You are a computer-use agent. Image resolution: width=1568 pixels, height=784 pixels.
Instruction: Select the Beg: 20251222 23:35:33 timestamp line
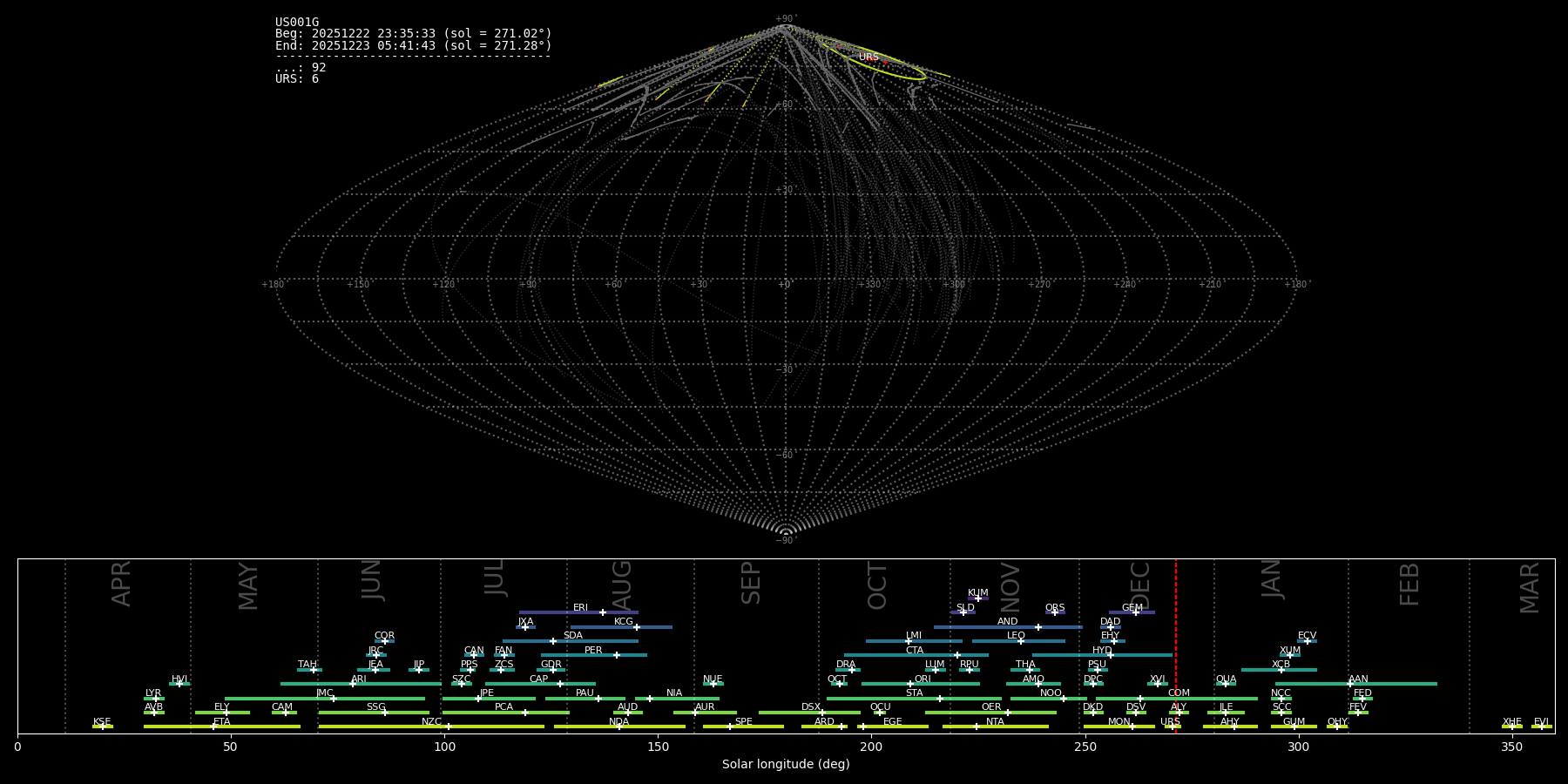point(414,34)
